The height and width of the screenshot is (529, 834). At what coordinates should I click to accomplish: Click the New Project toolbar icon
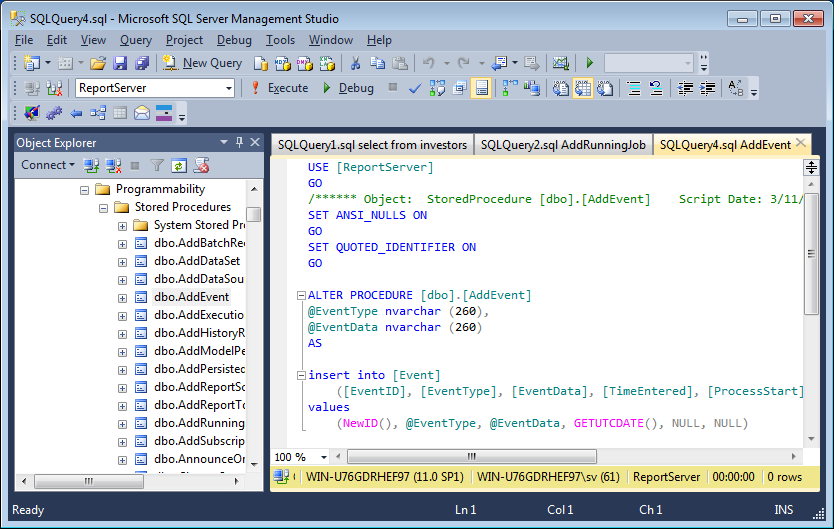(x=32, y=63)
